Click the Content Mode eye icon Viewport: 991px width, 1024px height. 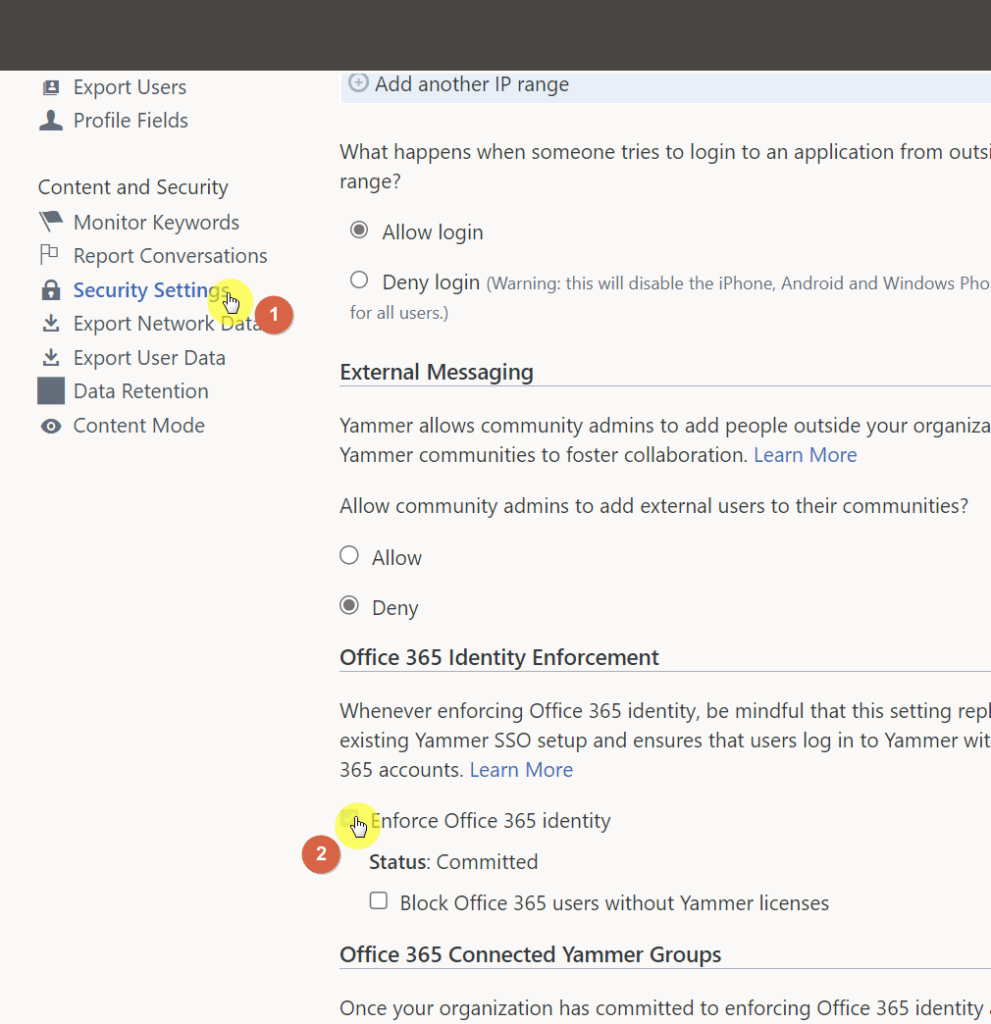click(51, 426)
